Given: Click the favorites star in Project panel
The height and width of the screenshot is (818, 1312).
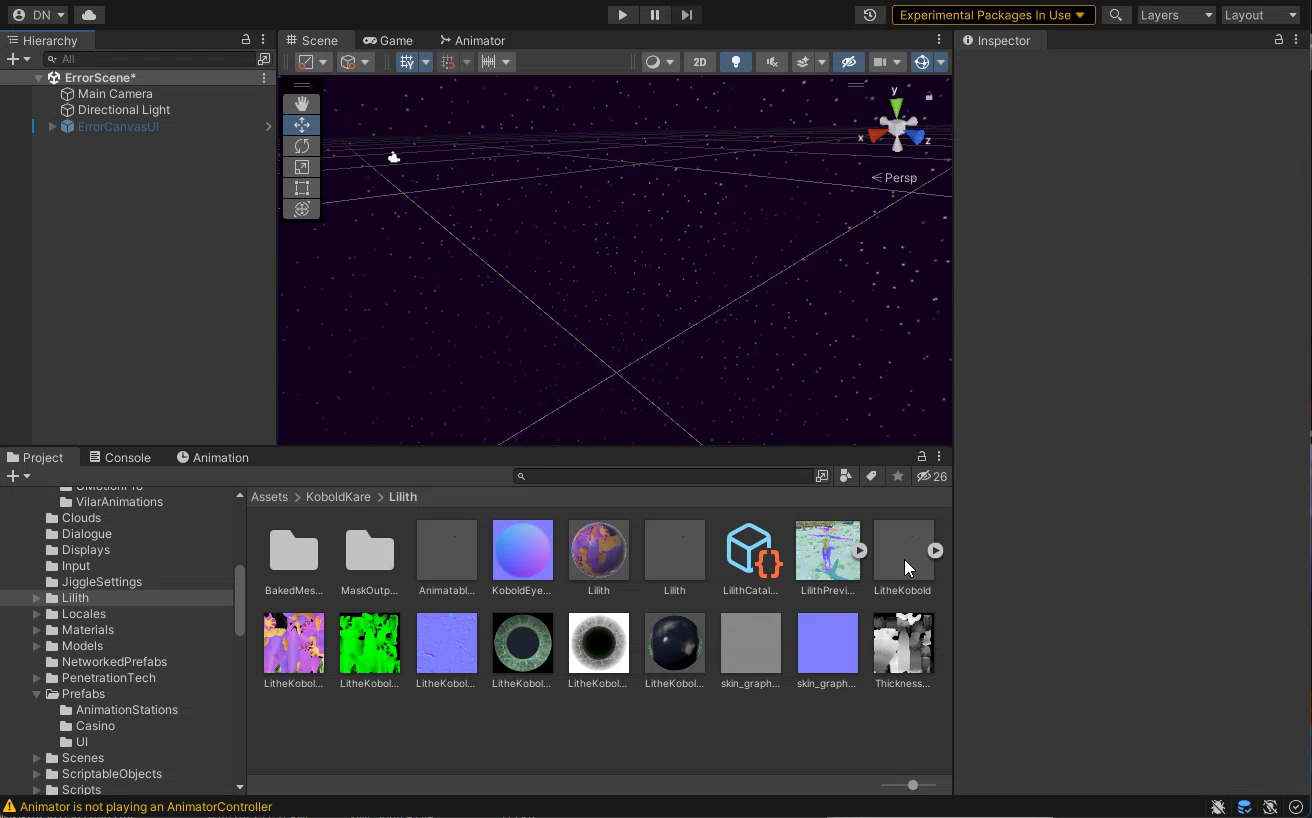Looking at the screenshot, I should pos(898,476).
